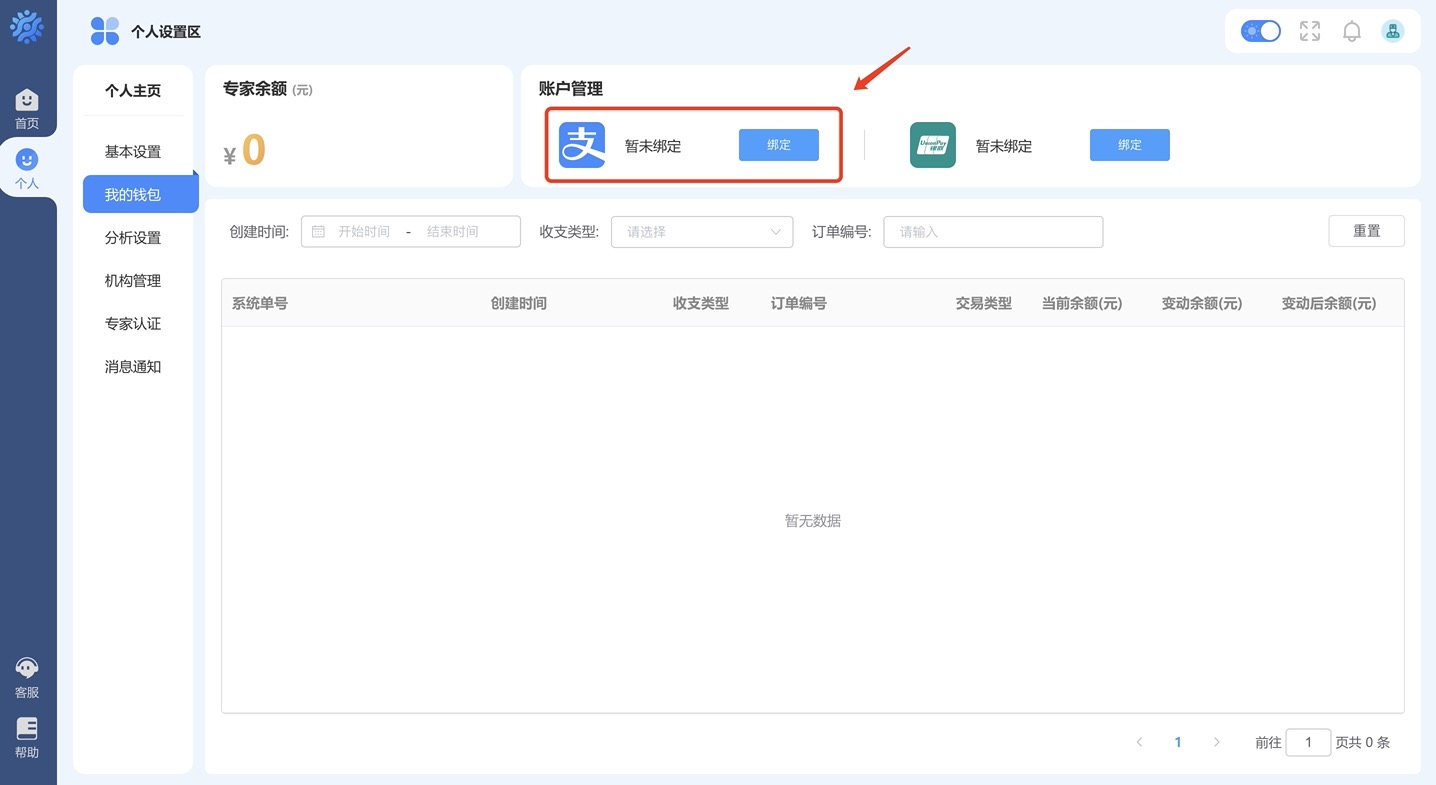Viewport: 1436px width, 785px height.
Task: Toggle the light/dark theme switch
Action: click(1260, 31)
